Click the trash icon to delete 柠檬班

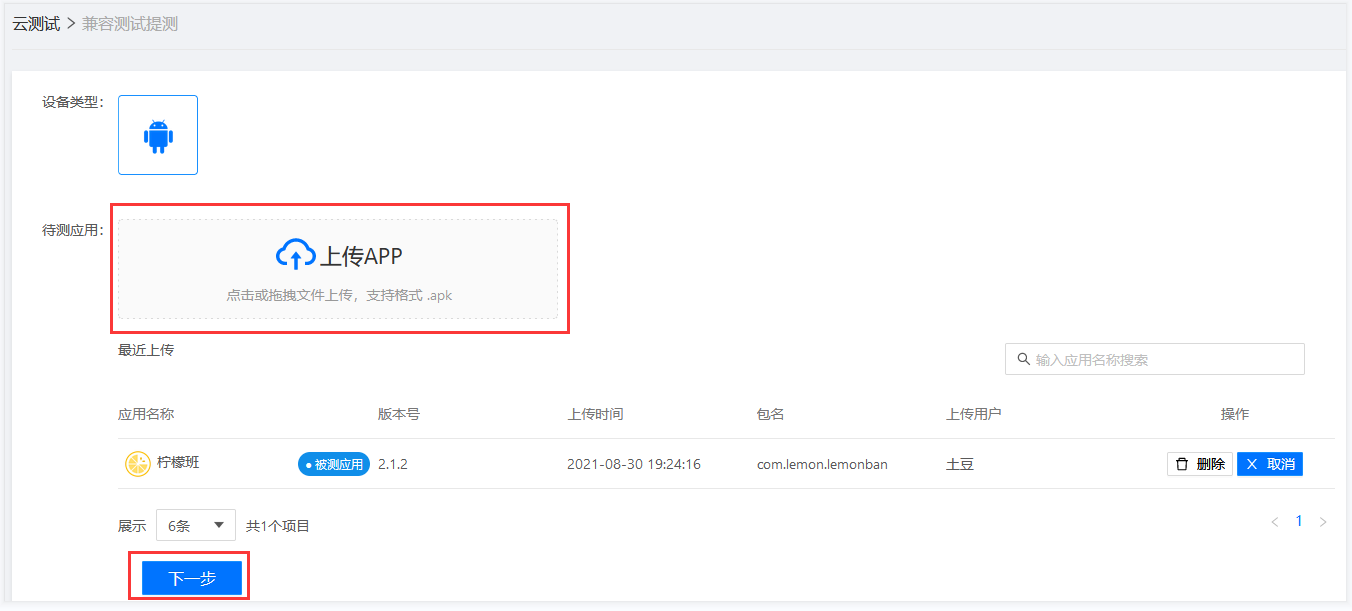point(1182,464)
